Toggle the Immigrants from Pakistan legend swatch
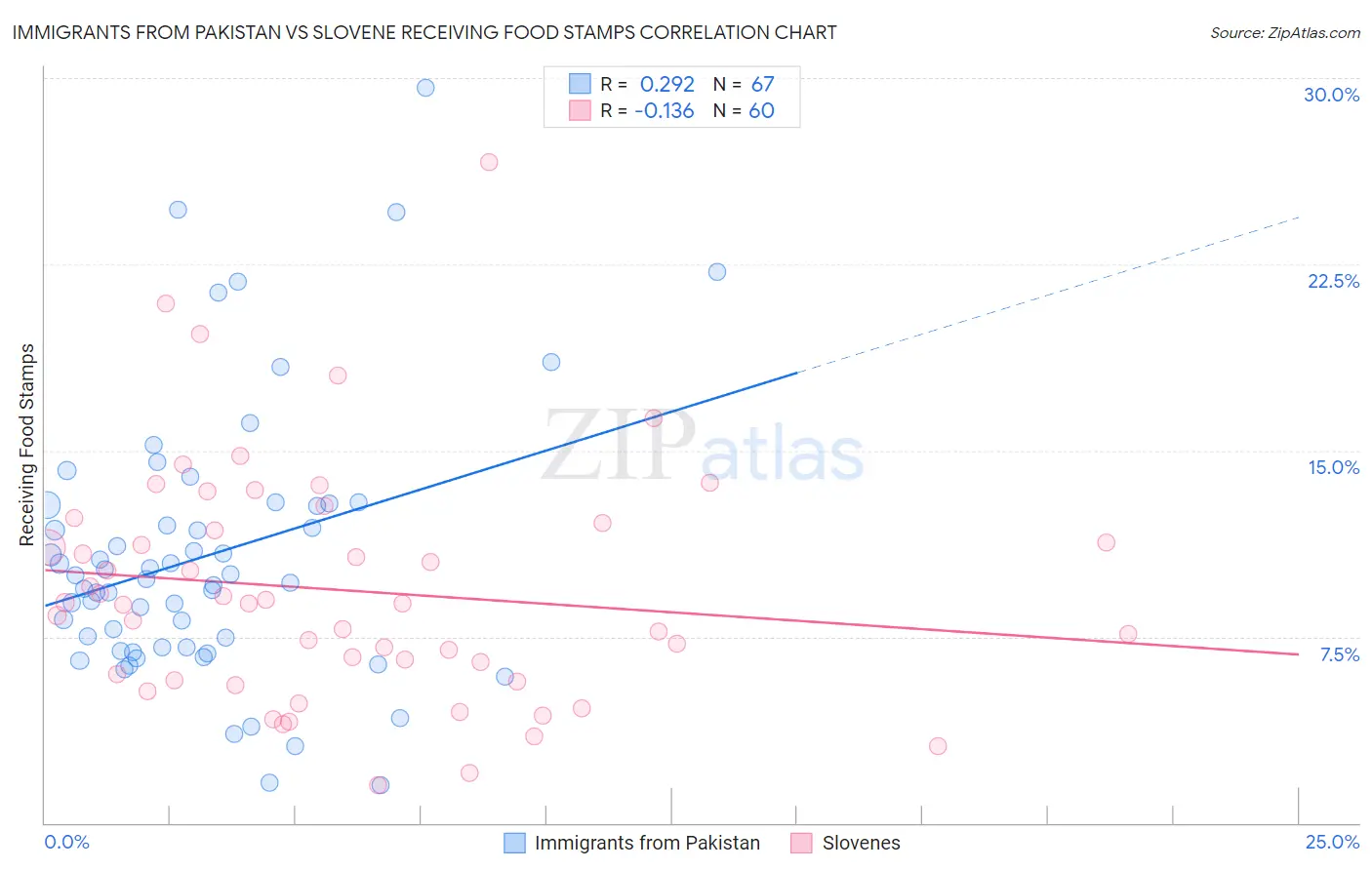This screenshot has height=870, width=1372. [x=514, y=843]
